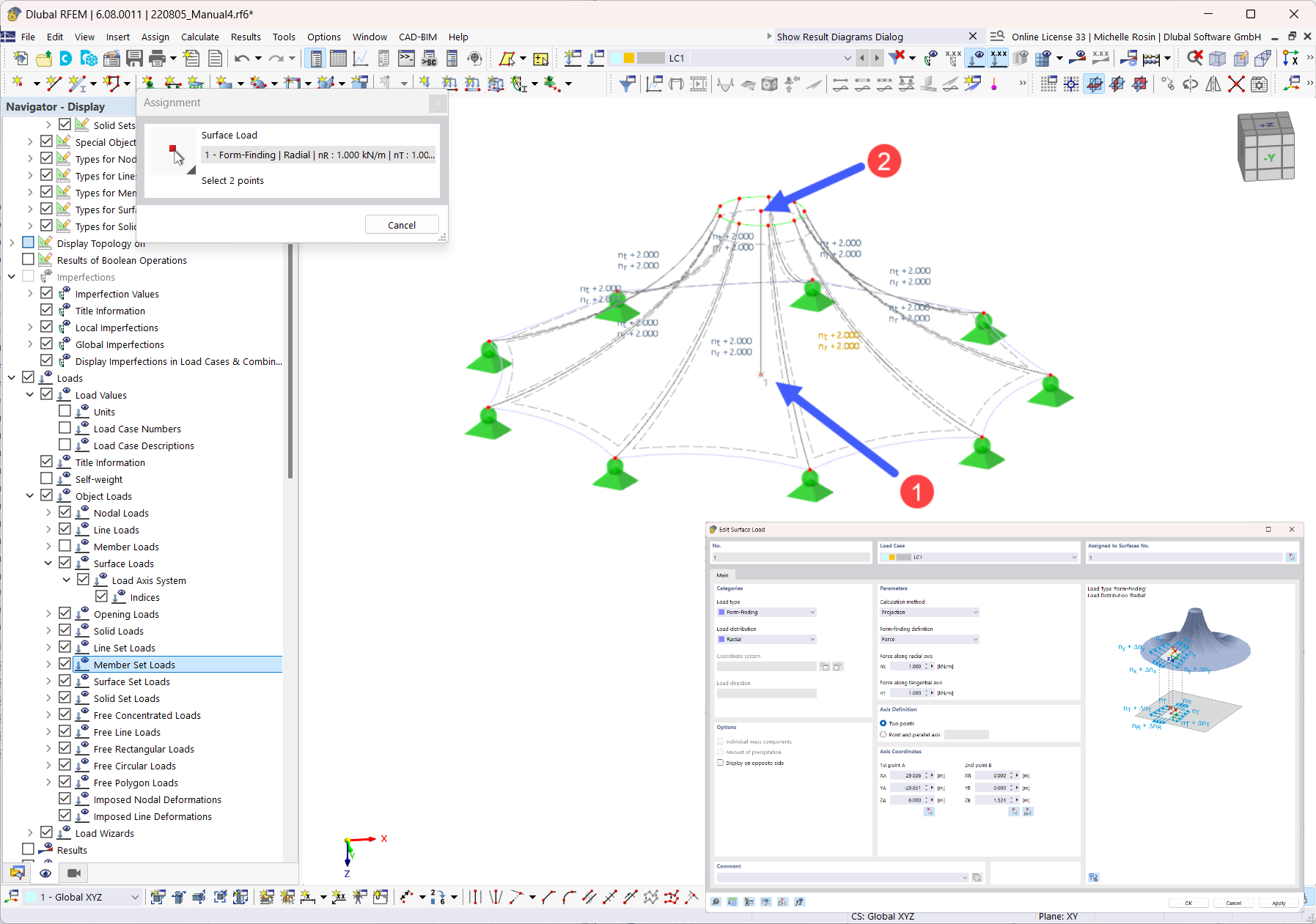Click Cancel in the Assignment dialog
Screen dimensions: 1316x924
[x=402, y=225]
